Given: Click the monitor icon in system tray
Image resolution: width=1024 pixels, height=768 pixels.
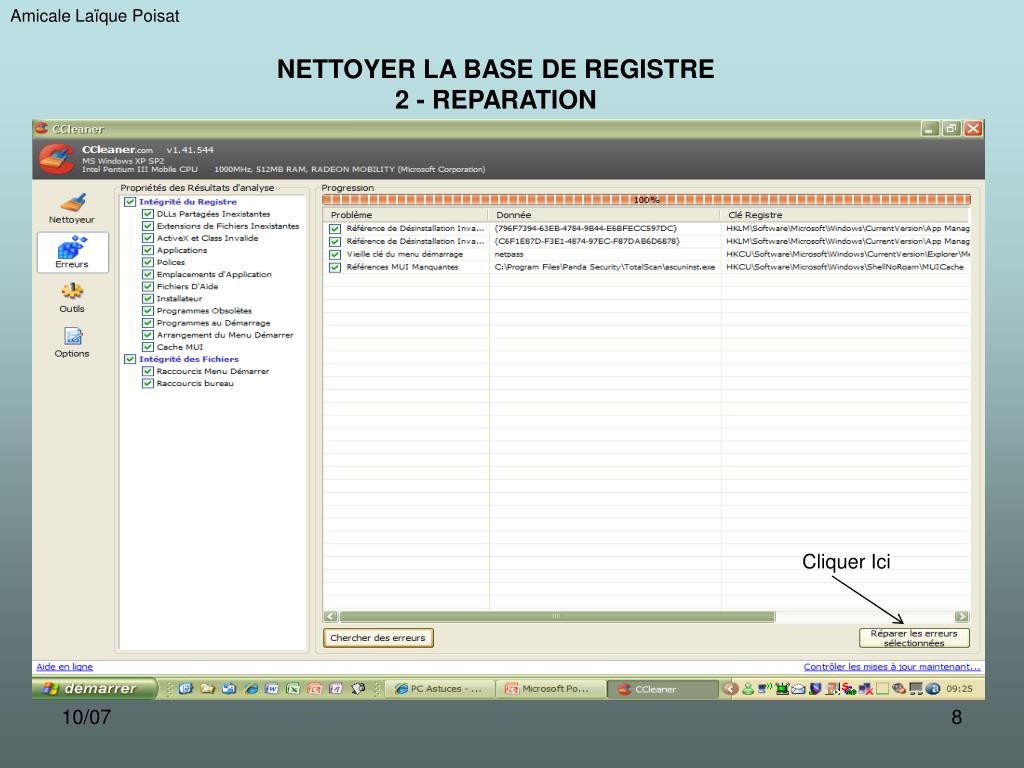Looking at the screenshot, I should 916,688.
